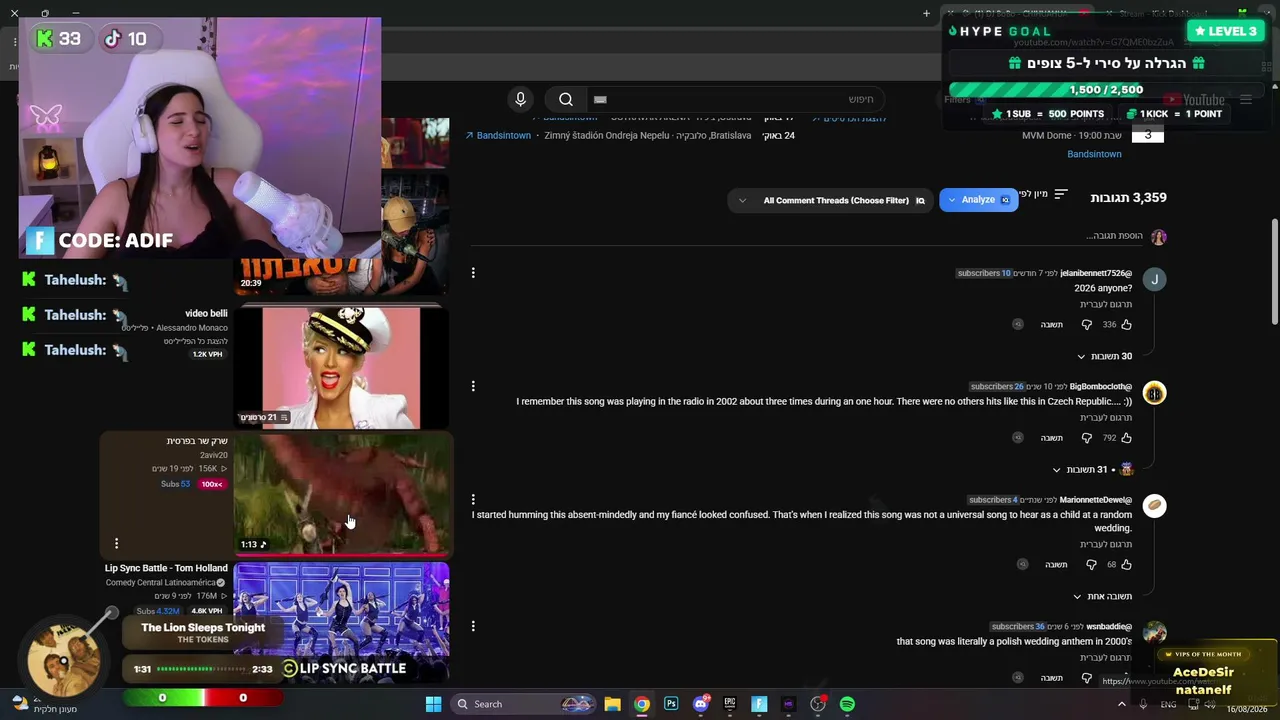
Task: Open MarionnetteDewel channel avatar
Action: 1154,505
